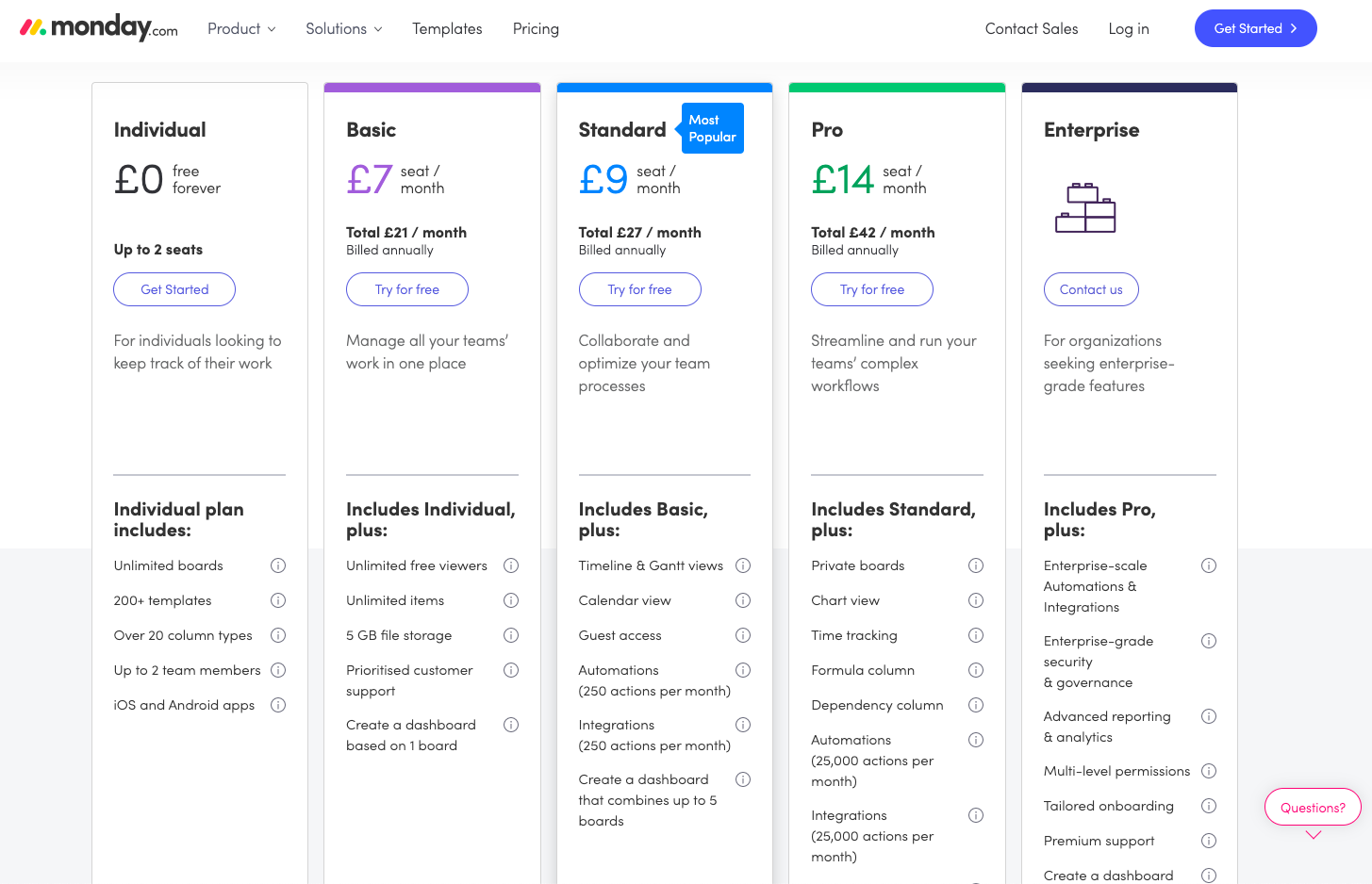Open Contact Sales link
This screenshot has width=1372, height=884.
click(1032, 29)
